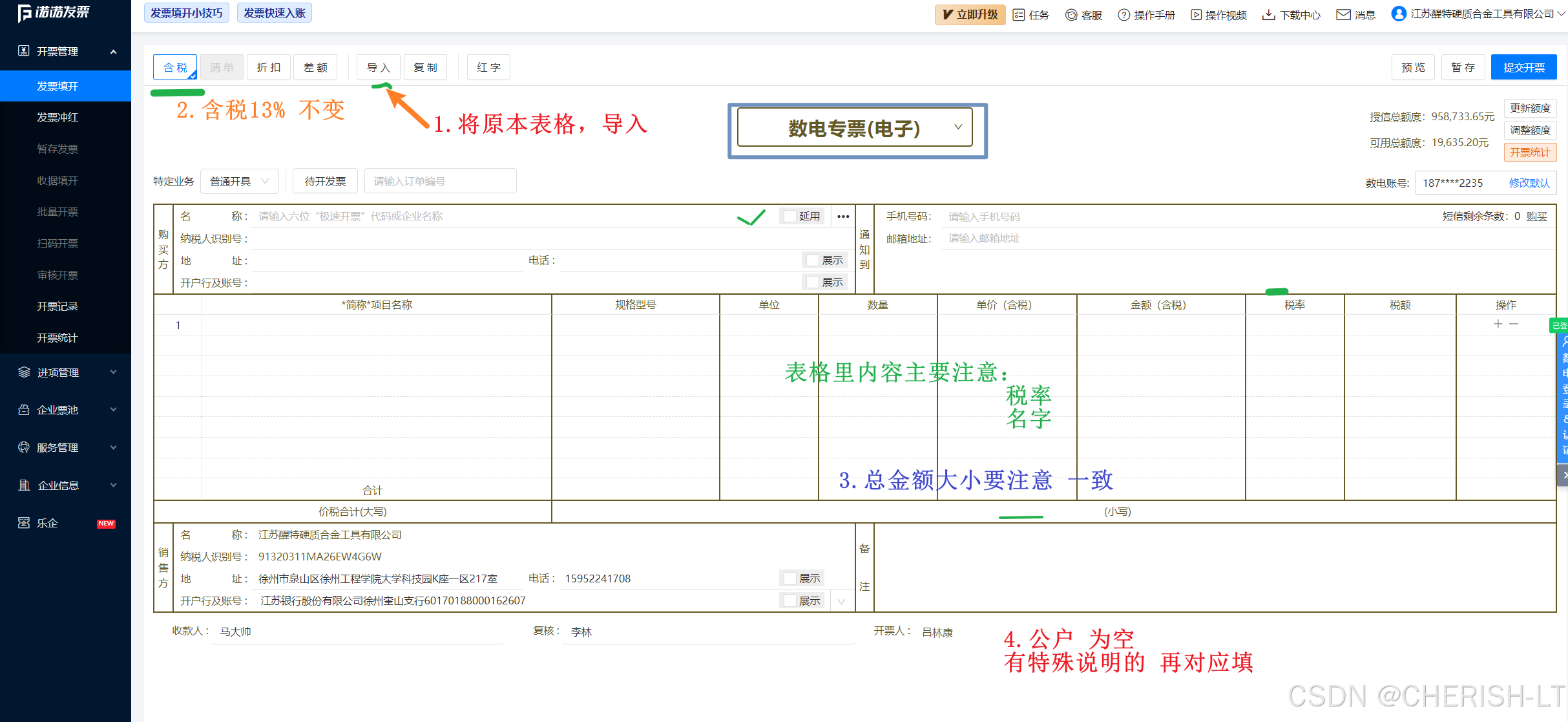Click the 修改默认 link

tap(1529, 183)
